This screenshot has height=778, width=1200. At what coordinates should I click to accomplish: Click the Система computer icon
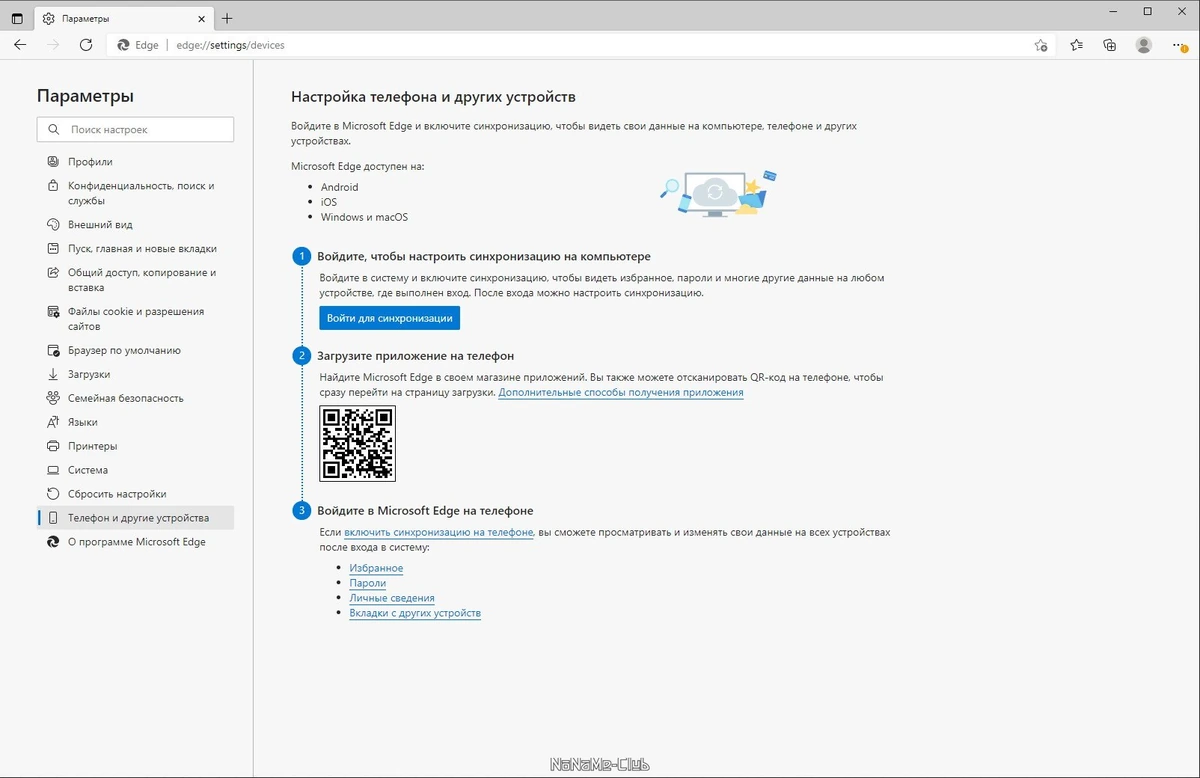pos(53,470)
